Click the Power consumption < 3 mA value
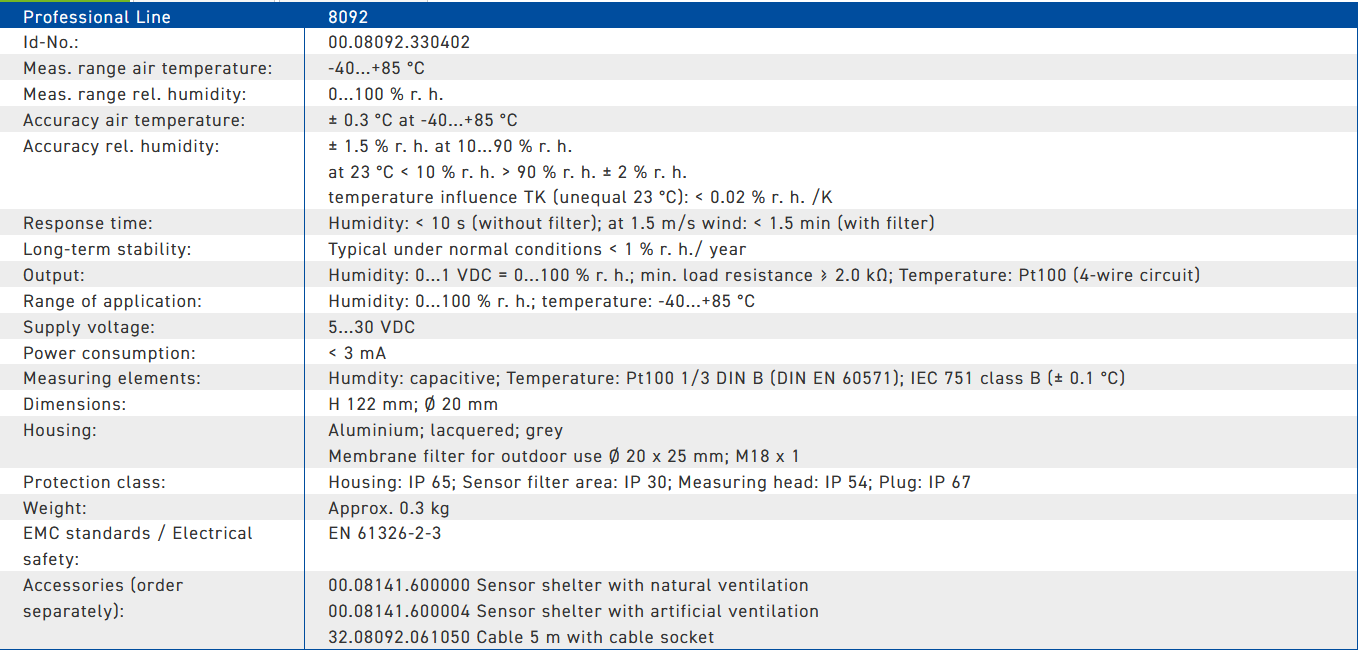The width and height of the screenshot is (1363, 653). (357, 354)
